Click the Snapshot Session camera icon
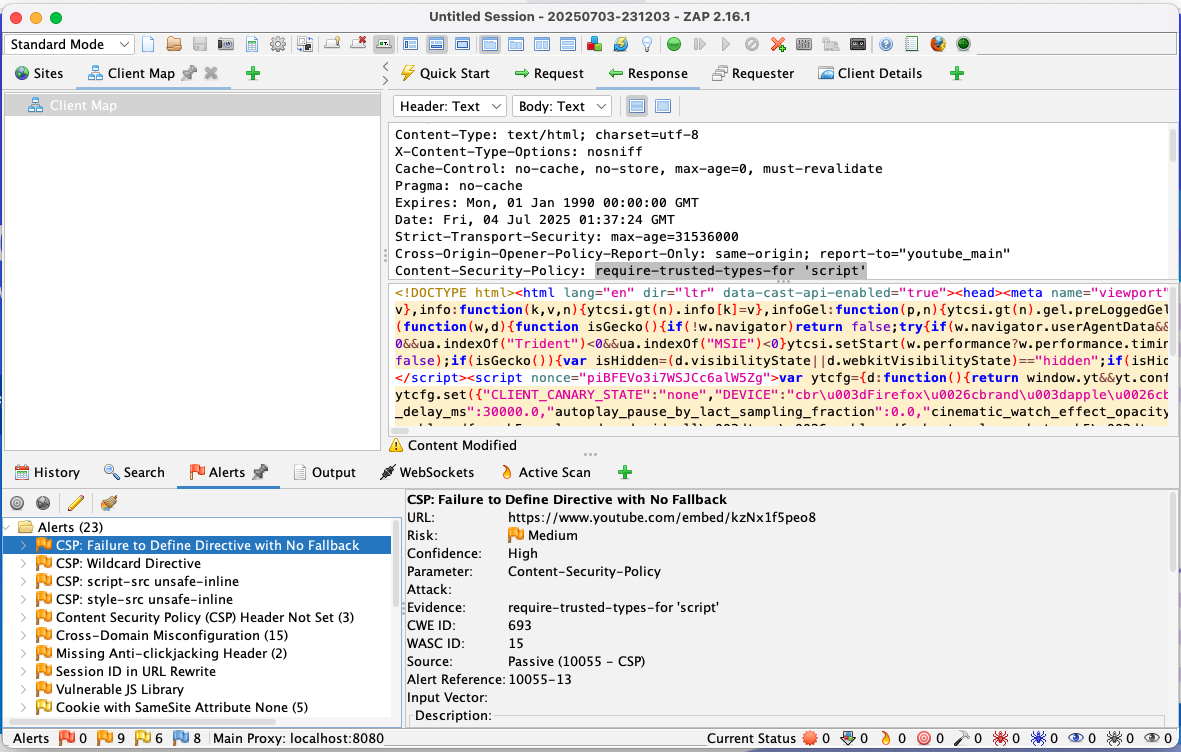Image resolution: width=1181 pixels, height=752 pixels. click(x=225, y=44)
